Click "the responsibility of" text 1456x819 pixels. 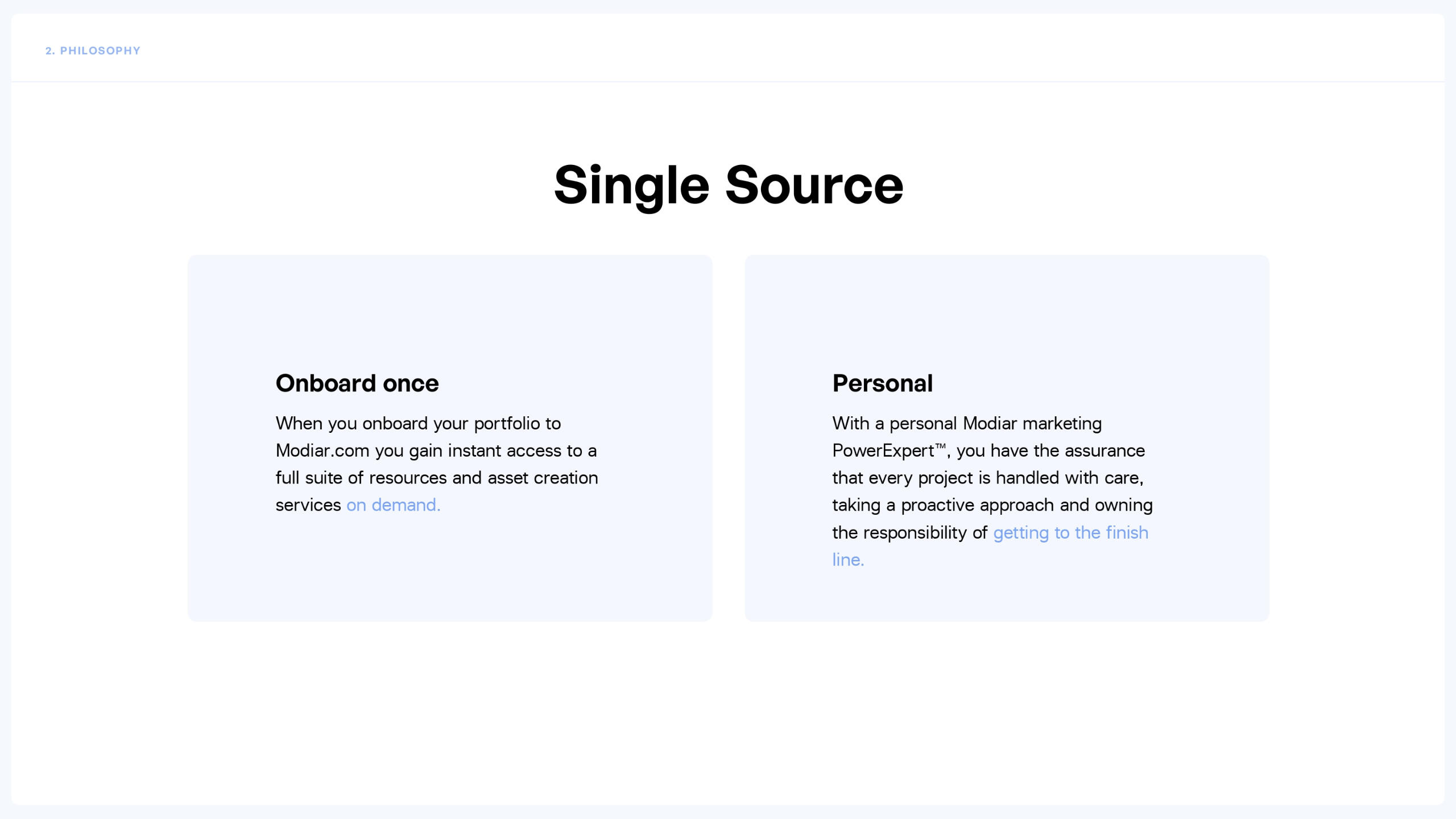click(909, 532)
